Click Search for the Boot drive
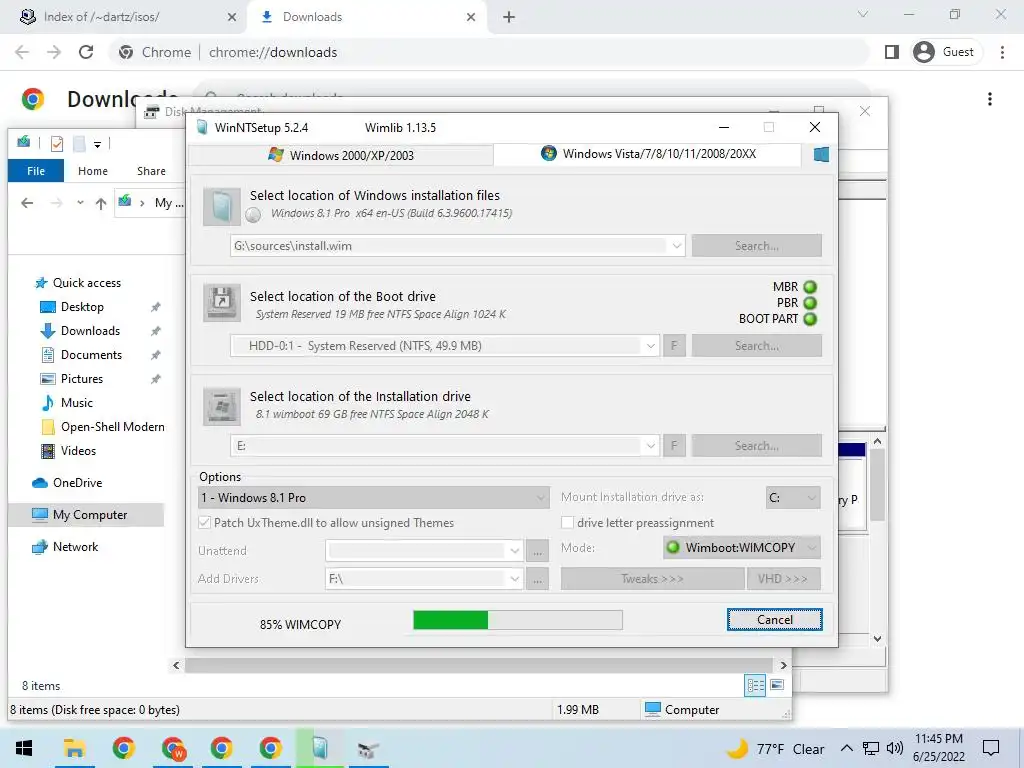Screen dimensions: 1024x768 [x=756, y=345]
